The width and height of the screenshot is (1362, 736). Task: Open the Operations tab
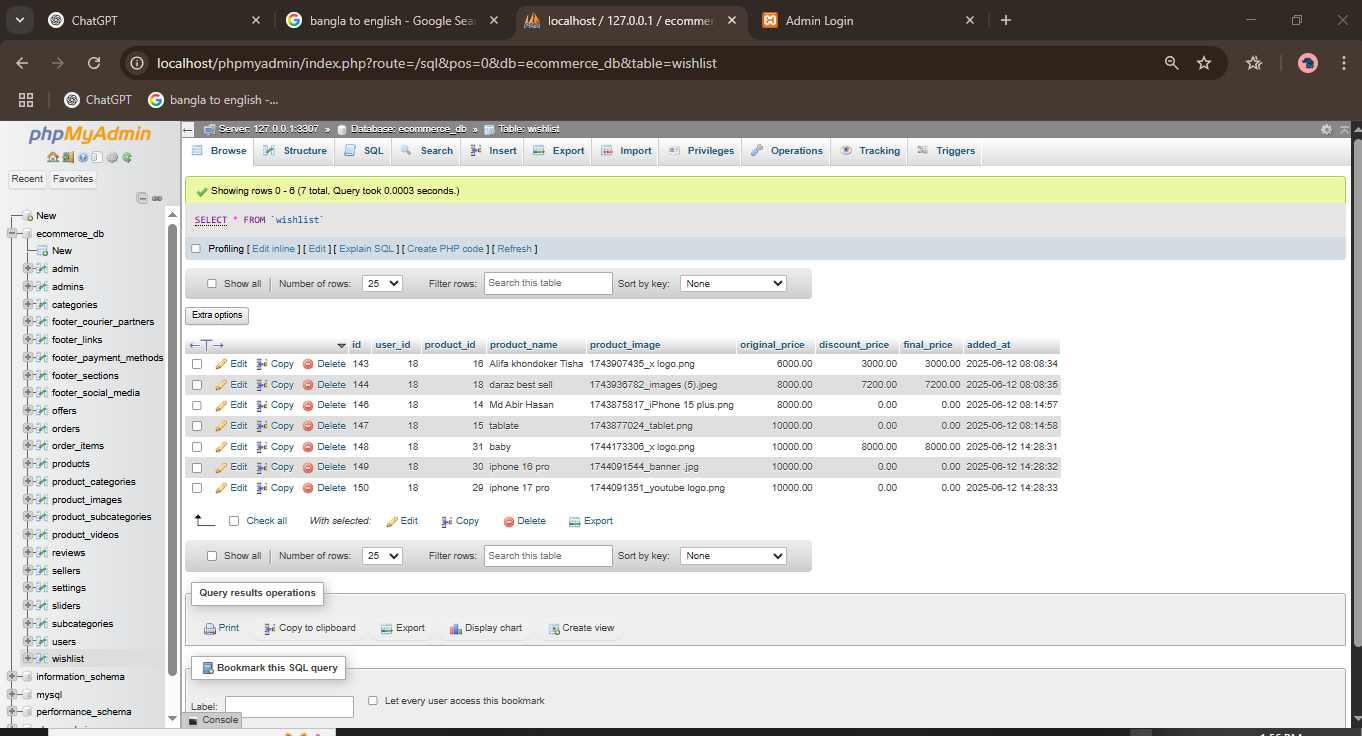786,151
